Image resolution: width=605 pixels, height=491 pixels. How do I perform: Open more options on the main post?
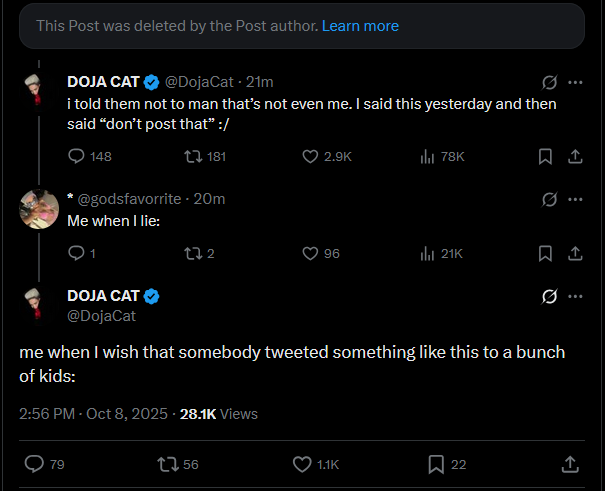click(575, 296)
